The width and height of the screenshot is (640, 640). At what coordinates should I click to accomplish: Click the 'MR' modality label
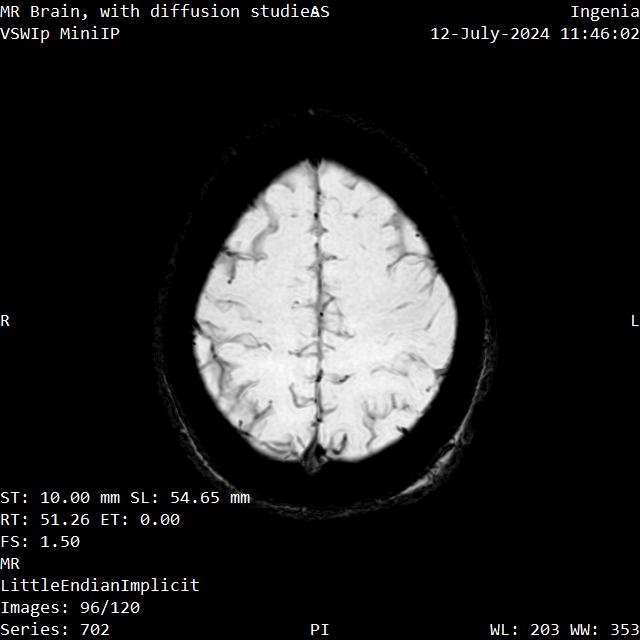[x=10, y=564]
